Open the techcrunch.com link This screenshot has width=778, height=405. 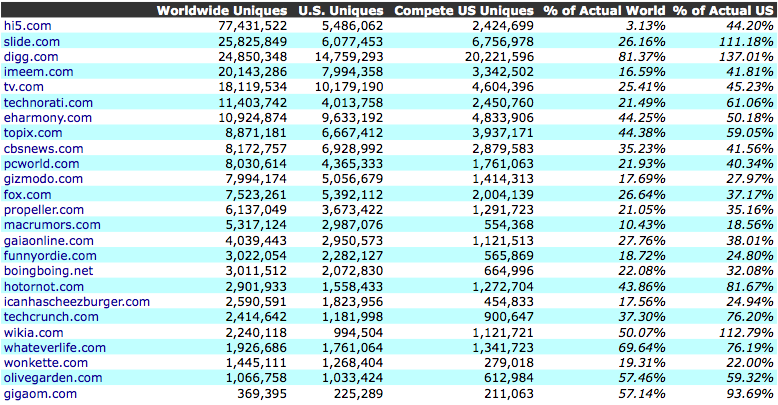pyautogui.click(x=51, y=317)
